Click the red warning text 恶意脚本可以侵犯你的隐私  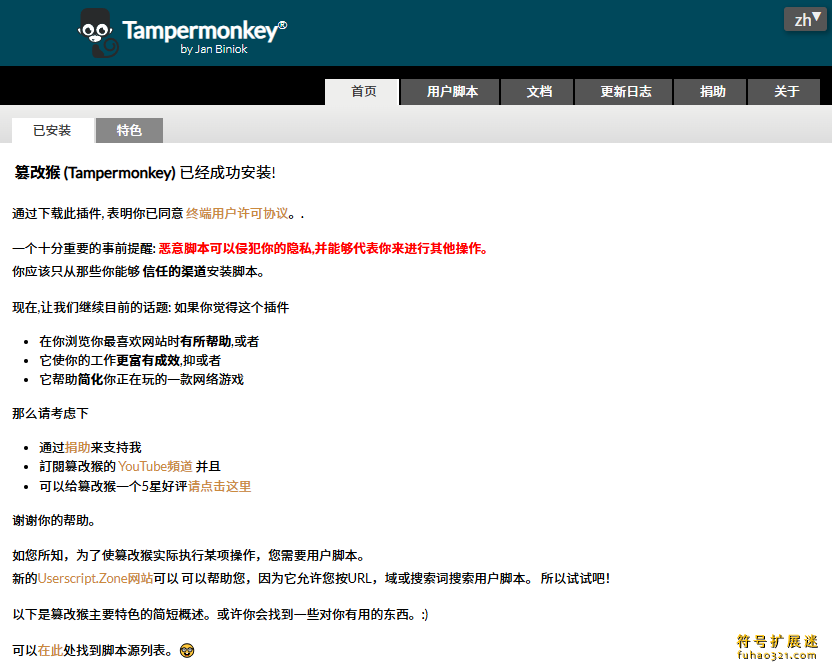point(235,248)
